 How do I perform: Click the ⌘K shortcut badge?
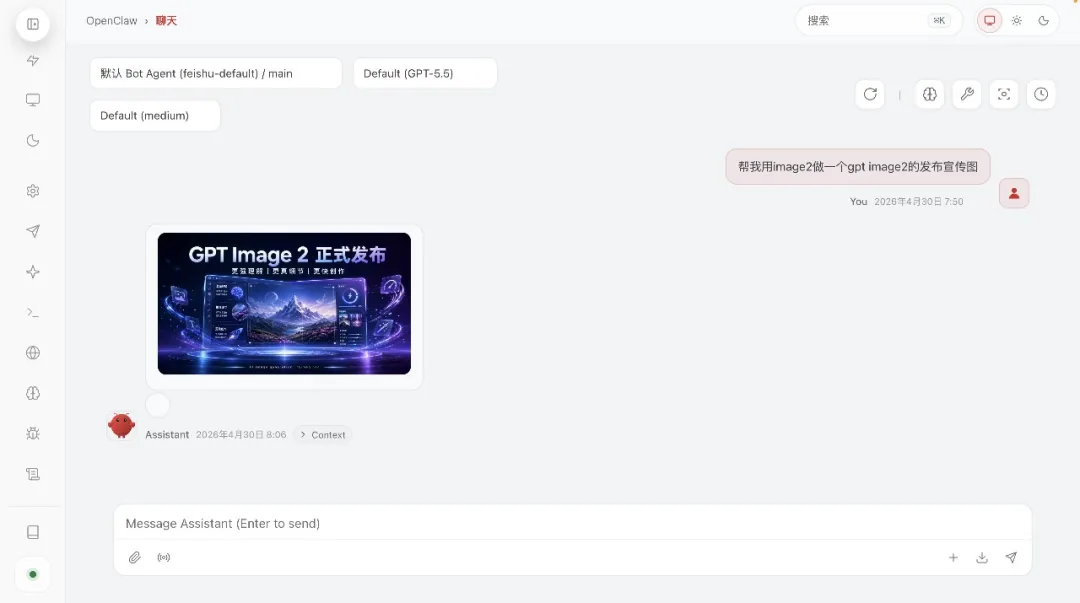[x=939, y=21]
